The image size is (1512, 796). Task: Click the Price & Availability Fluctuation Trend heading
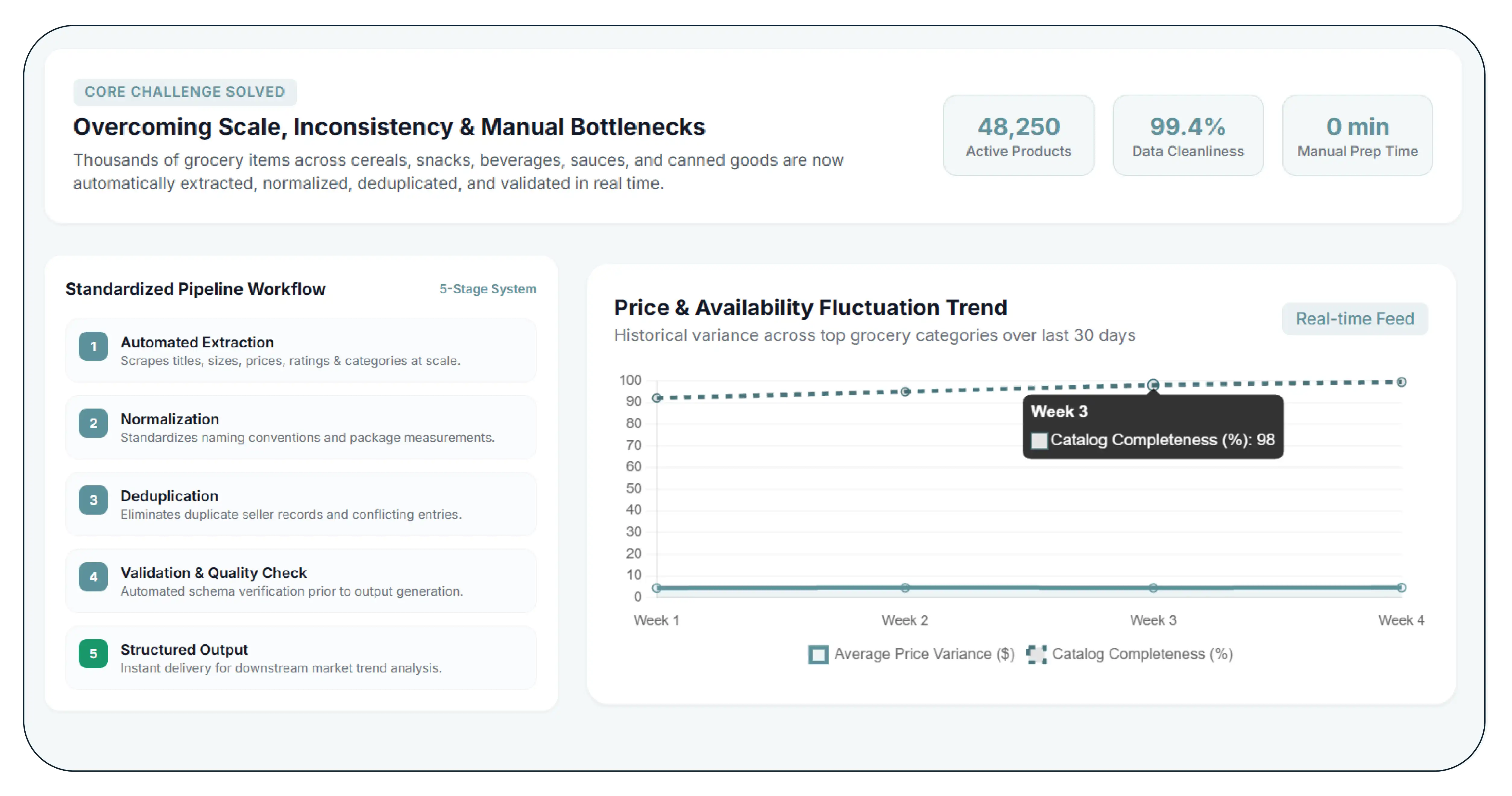click(811, 307)
